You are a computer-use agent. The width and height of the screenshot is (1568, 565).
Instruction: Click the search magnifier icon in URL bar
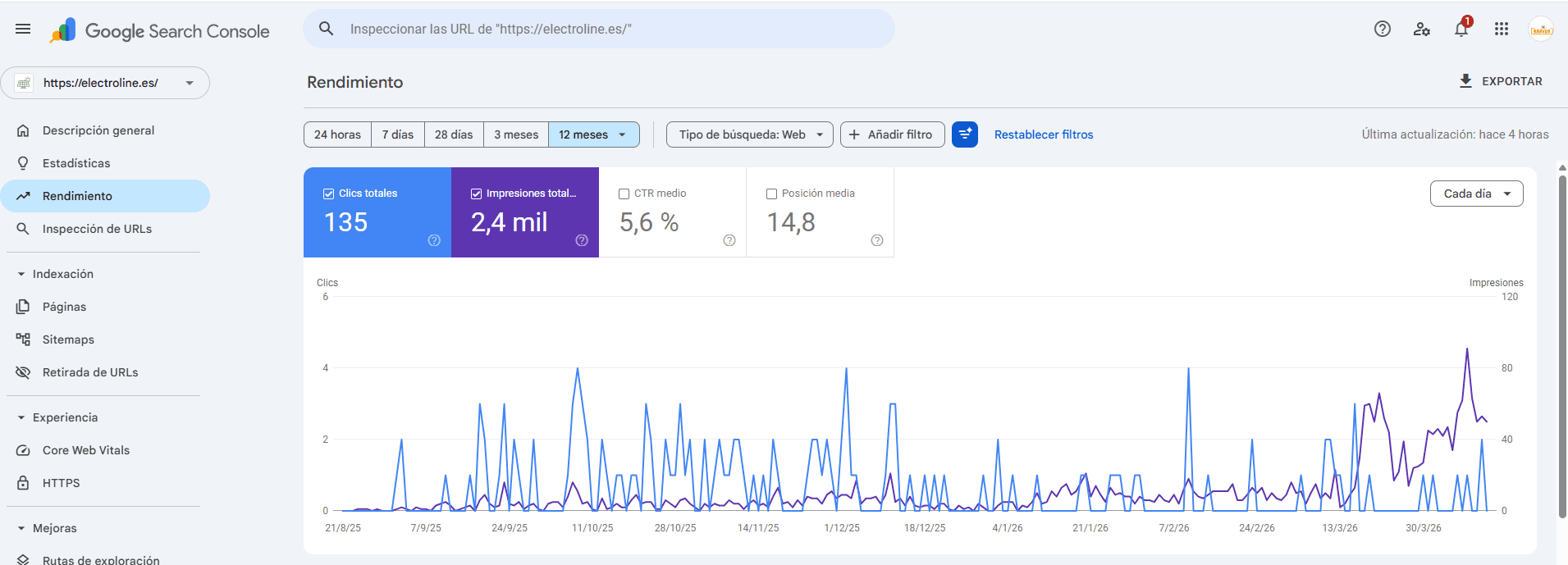(326, 29)
